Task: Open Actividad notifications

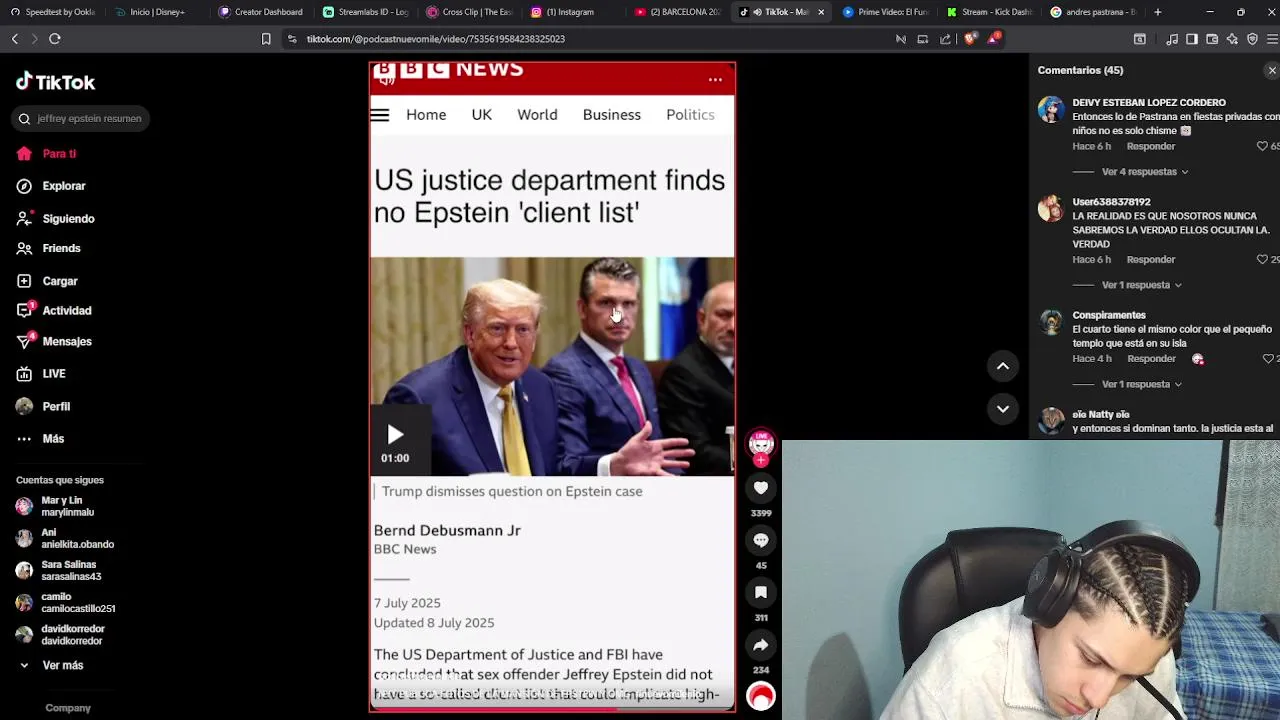Action: point(54,311)
